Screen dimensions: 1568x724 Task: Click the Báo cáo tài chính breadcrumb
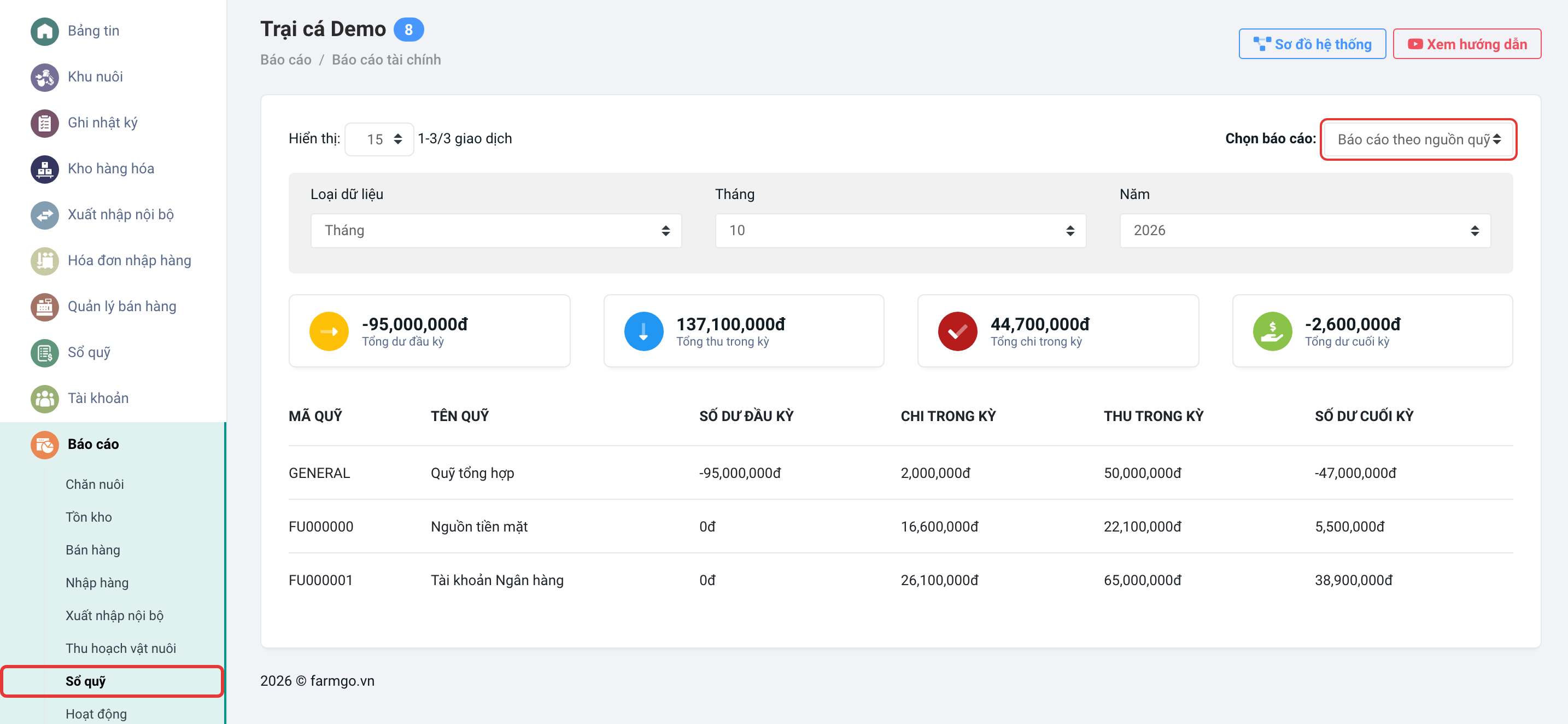[386, 60]
